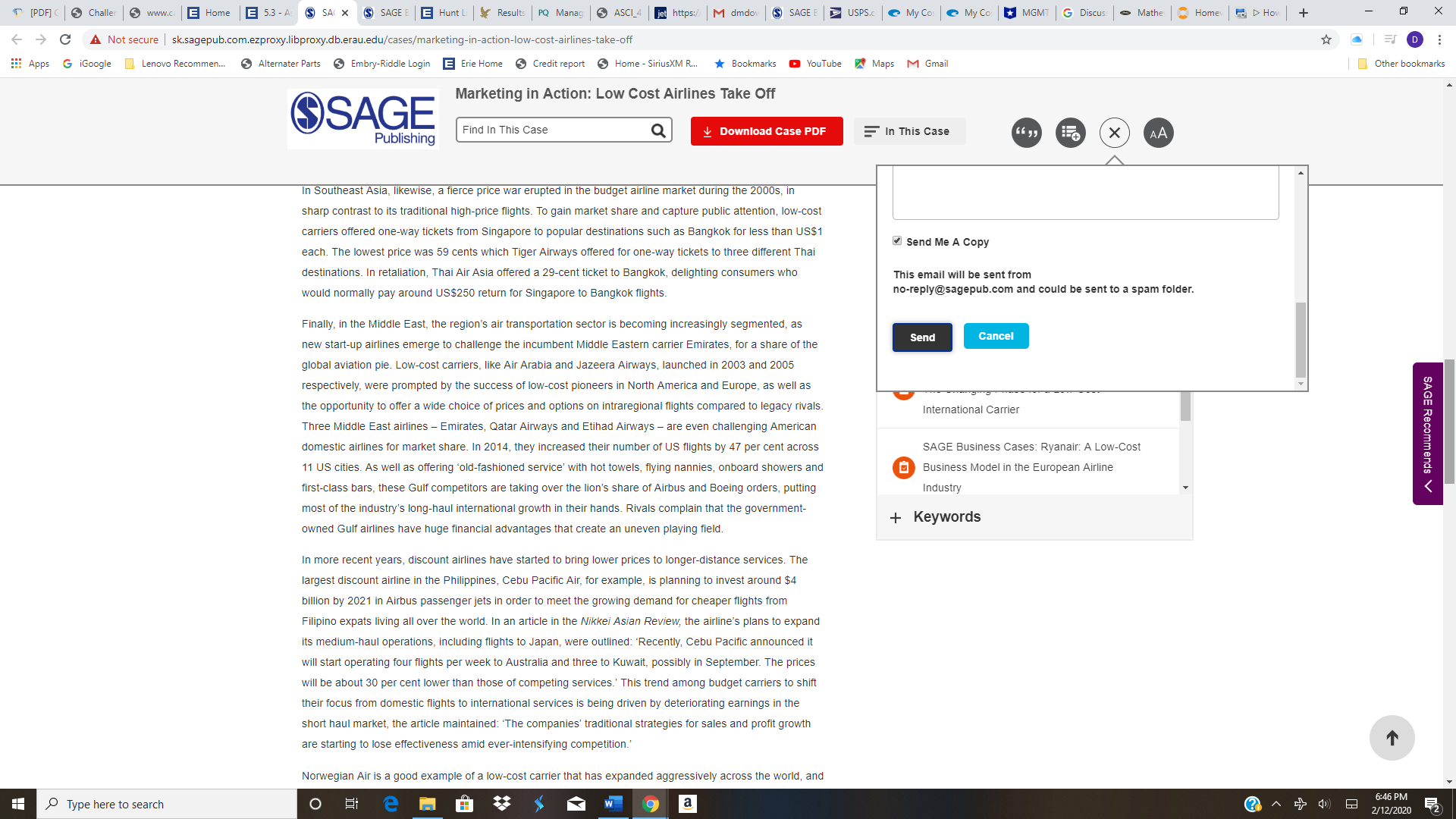The height and width of the screenshot is (819, 1456).
Task: Focus the Find In This Case field
Action: 552,130
